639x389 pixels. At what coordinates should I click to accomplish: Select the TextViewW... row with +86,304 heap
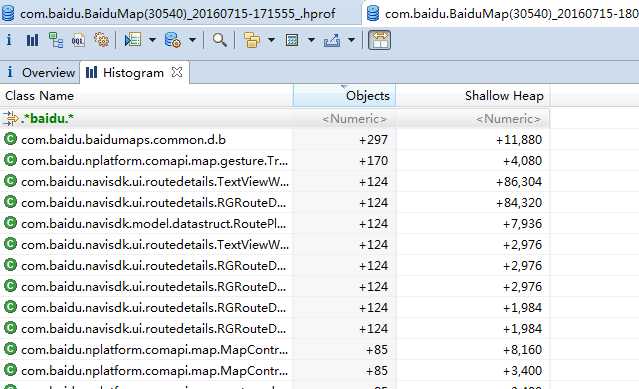[x=275, y=182]
